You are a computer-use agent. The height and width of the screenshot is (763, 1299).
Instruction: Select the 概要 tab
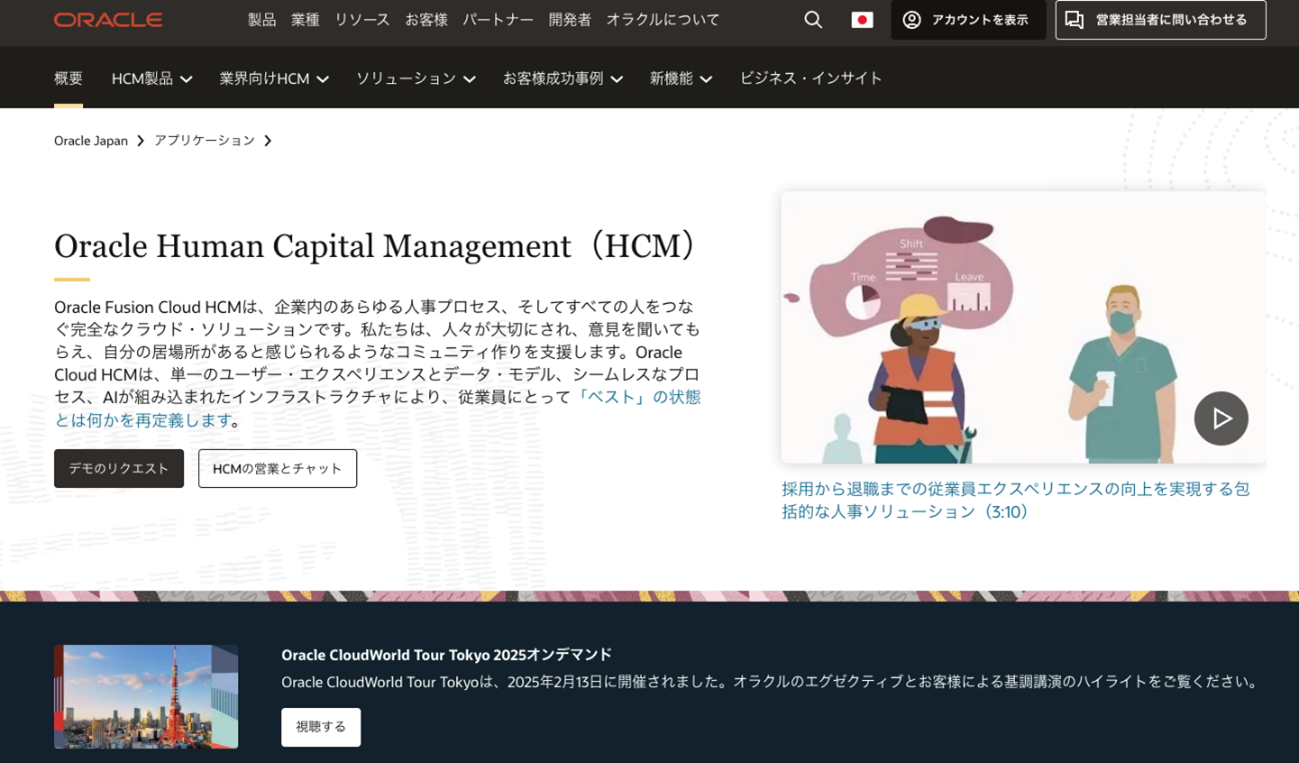tap(68, 78)
